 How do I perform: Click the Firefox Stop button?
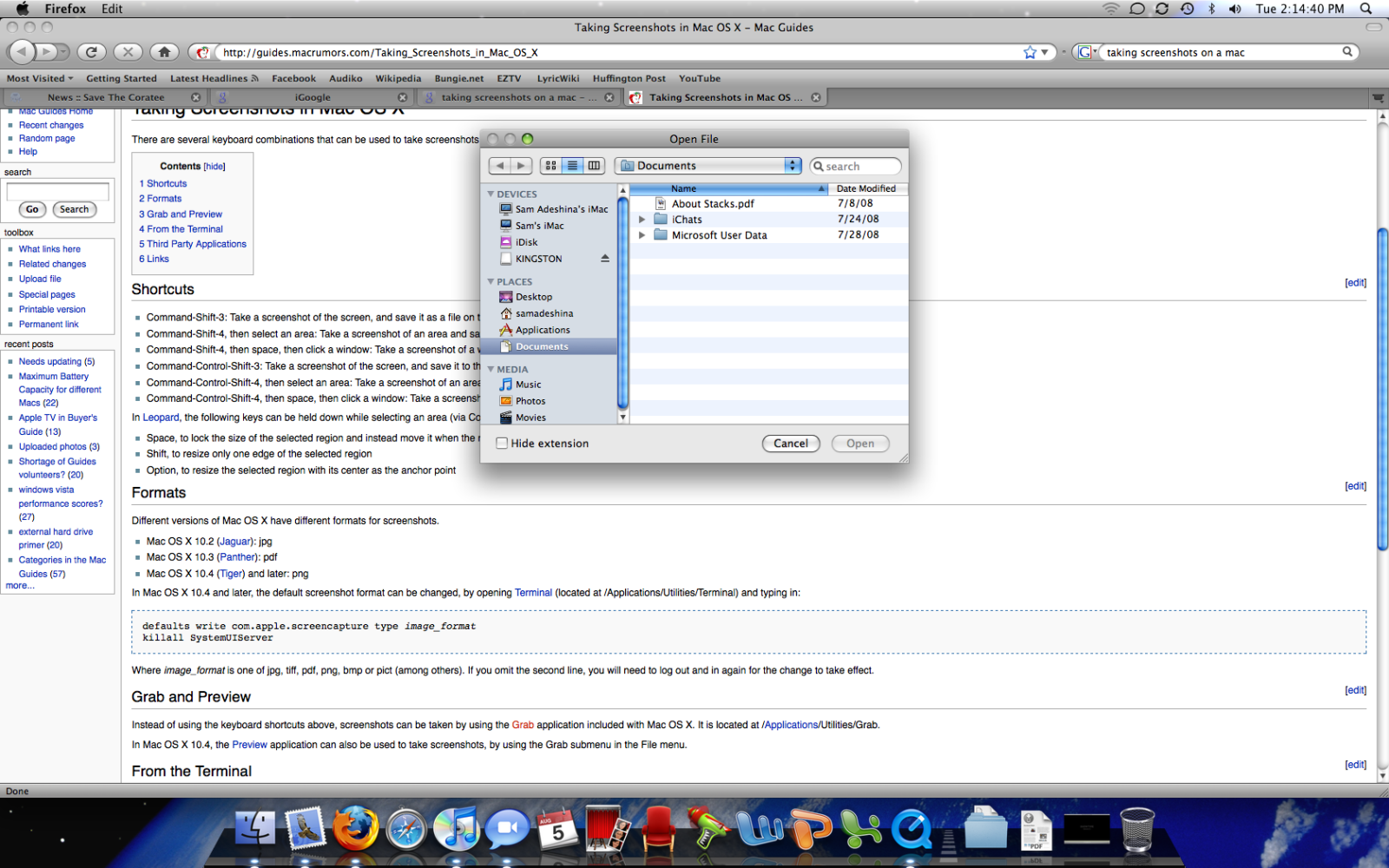pyautogui.click(x=128, y=52)
